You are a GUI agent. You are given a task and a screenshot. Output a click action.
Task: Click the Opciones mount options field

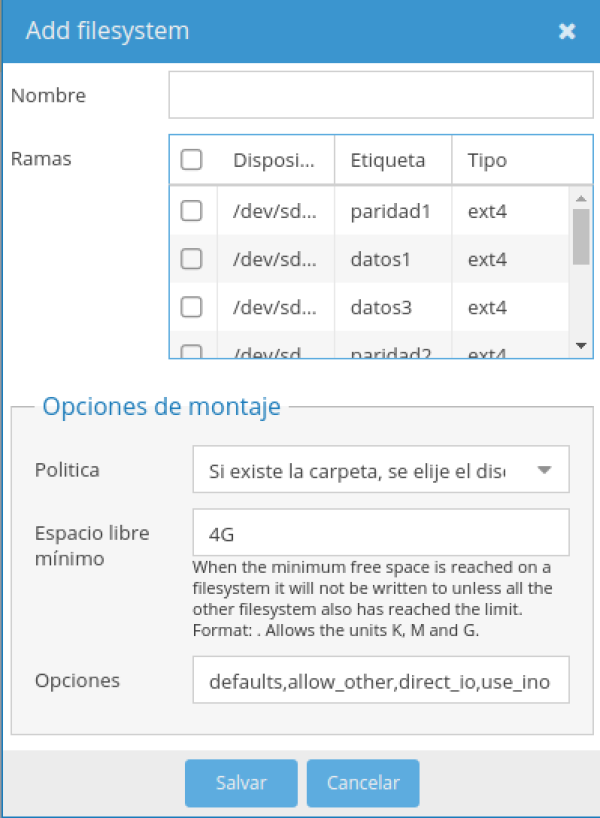[x=381, y=681]
